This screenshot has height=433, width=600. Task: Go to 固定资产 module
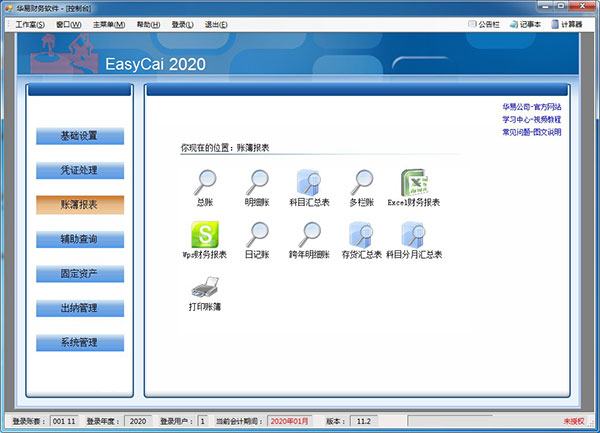coord(79,273)
